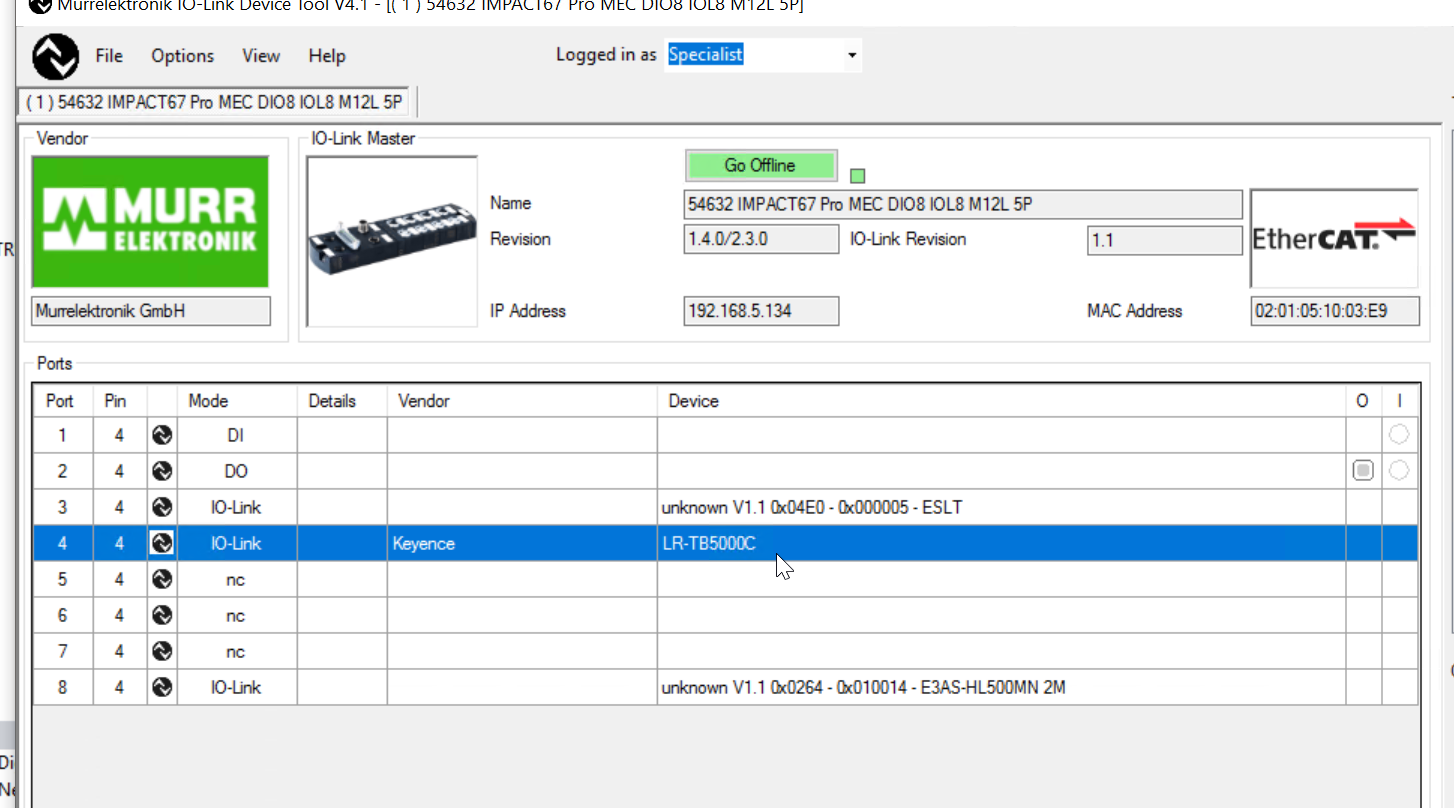Screen dimensions: 1454x808
Task: Click the port 2 status icon
Action: pyautogui.click(x=162, y=471)
